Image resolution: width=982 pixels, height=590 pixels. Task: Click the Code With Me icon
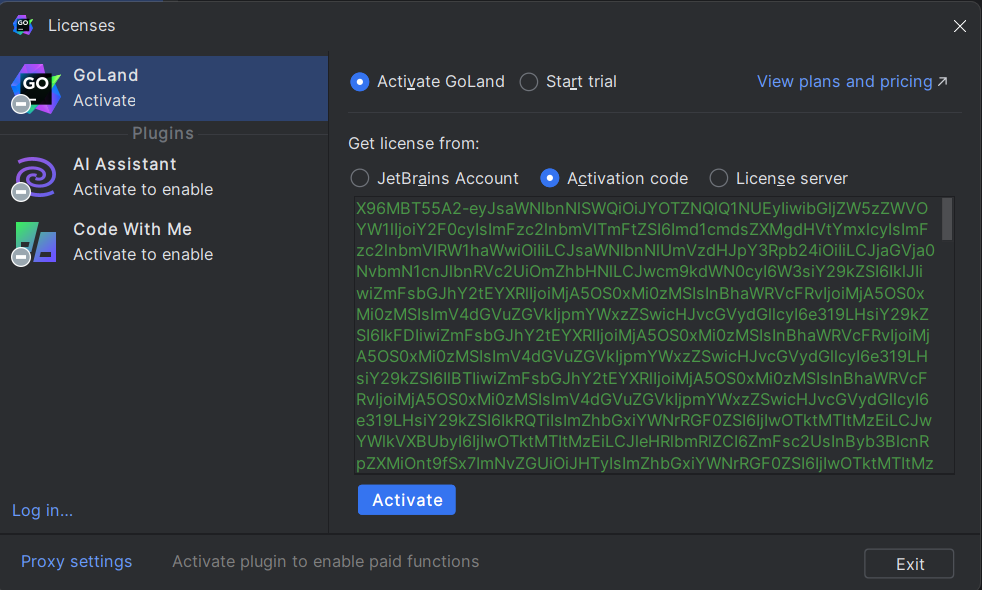pyautogui.click(x=36, y=243)
